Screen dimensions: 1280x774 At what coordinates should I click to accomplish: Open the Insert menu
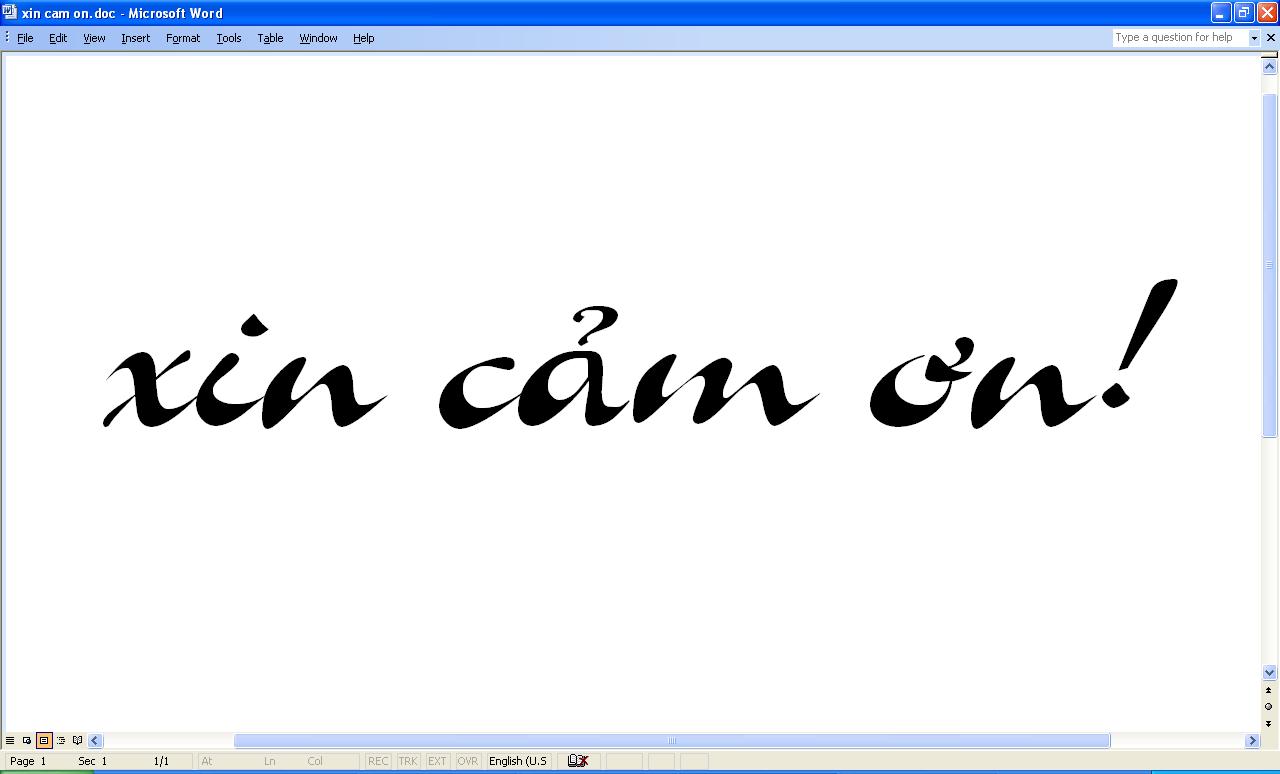pyautogui.click(x=135, y=38)
